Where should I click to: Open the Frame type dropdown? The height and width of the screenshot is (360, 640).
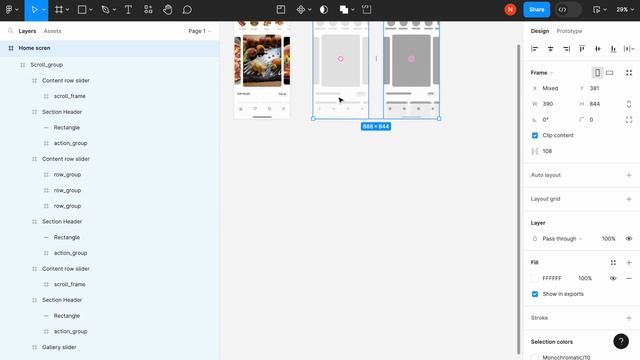[x=542, y=73]
